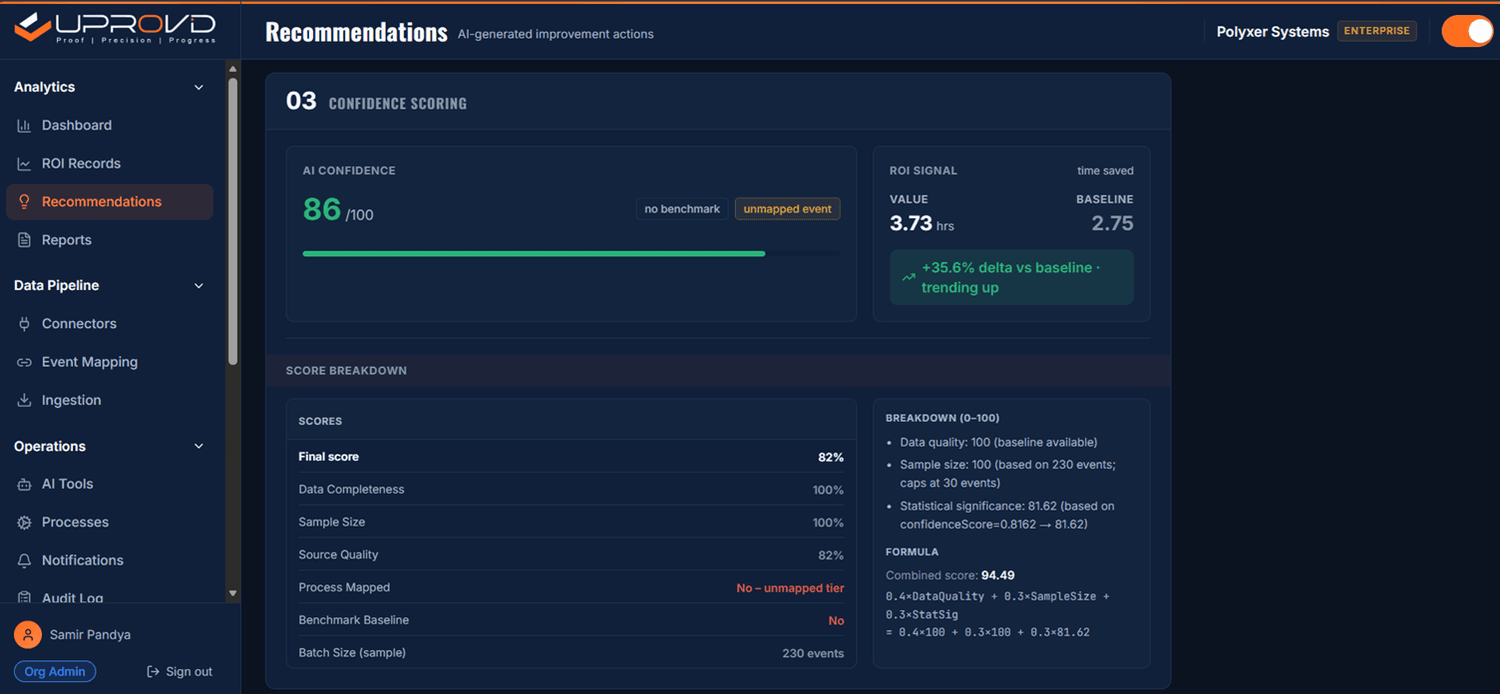Click 'Data quality: 100' bullet
Screen dimensions: 1500x694
click(x=998, y=442)
